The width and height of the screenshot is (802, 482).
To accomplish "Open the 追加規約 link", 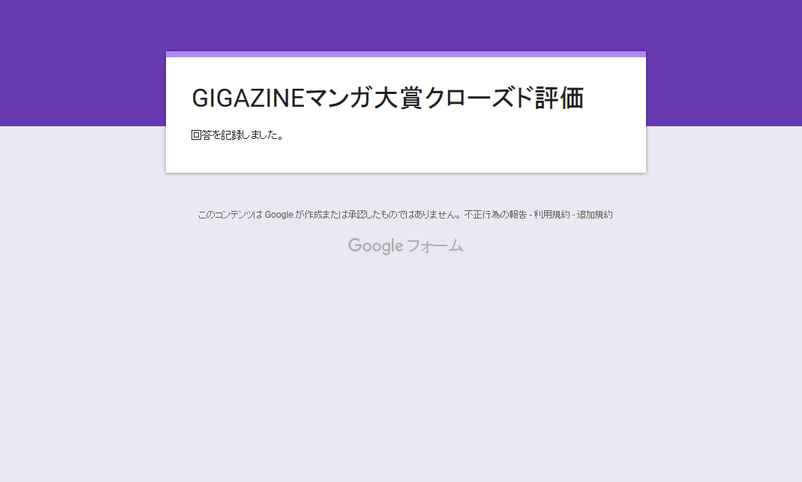I will 594,215.
